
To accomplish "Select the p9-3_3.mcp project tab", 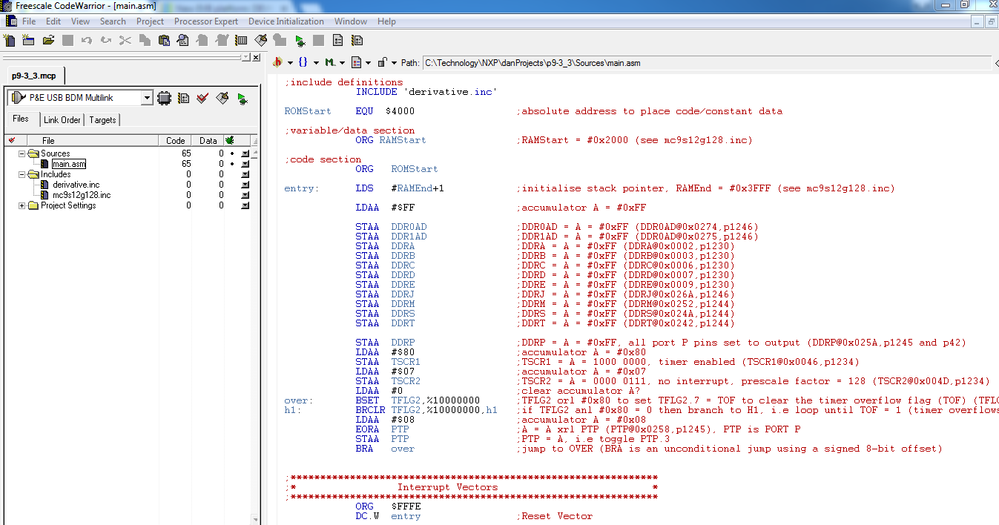I will [34, 75].
